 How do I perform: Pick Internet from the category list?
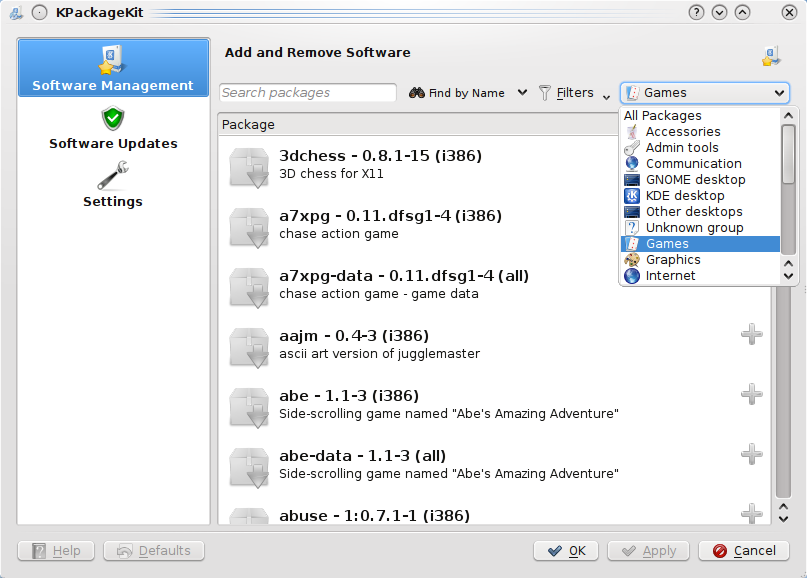(670, 276)
